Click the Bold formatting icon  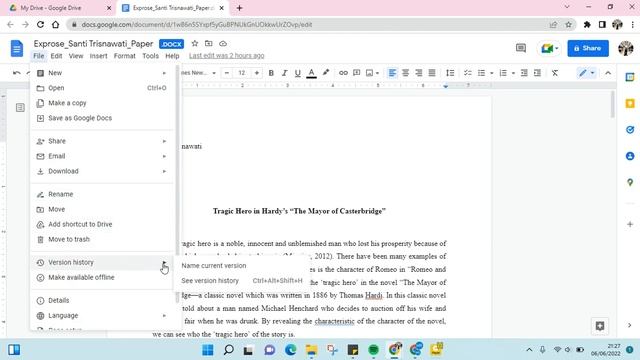tap(271, 73)
